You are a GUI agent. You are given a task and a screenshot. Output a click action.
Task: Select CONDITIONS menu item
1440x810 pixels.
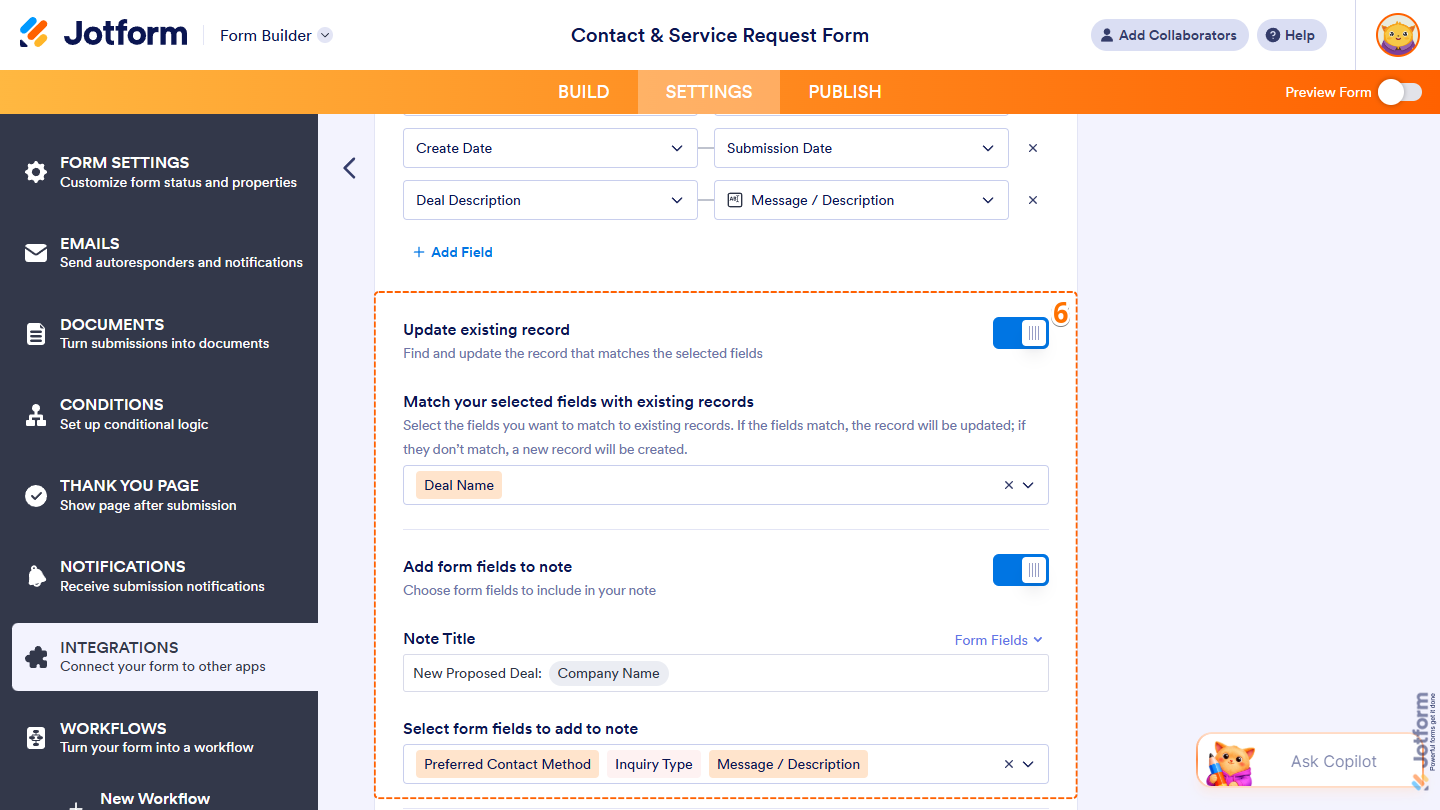[x=159, y=414]
